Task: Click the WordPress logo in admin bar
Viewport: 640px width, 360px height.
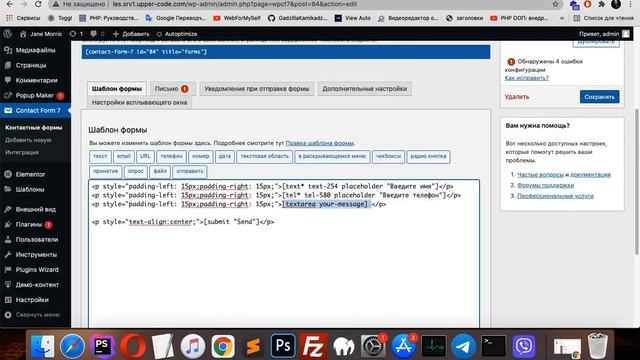Action: [x=7, y=34]
